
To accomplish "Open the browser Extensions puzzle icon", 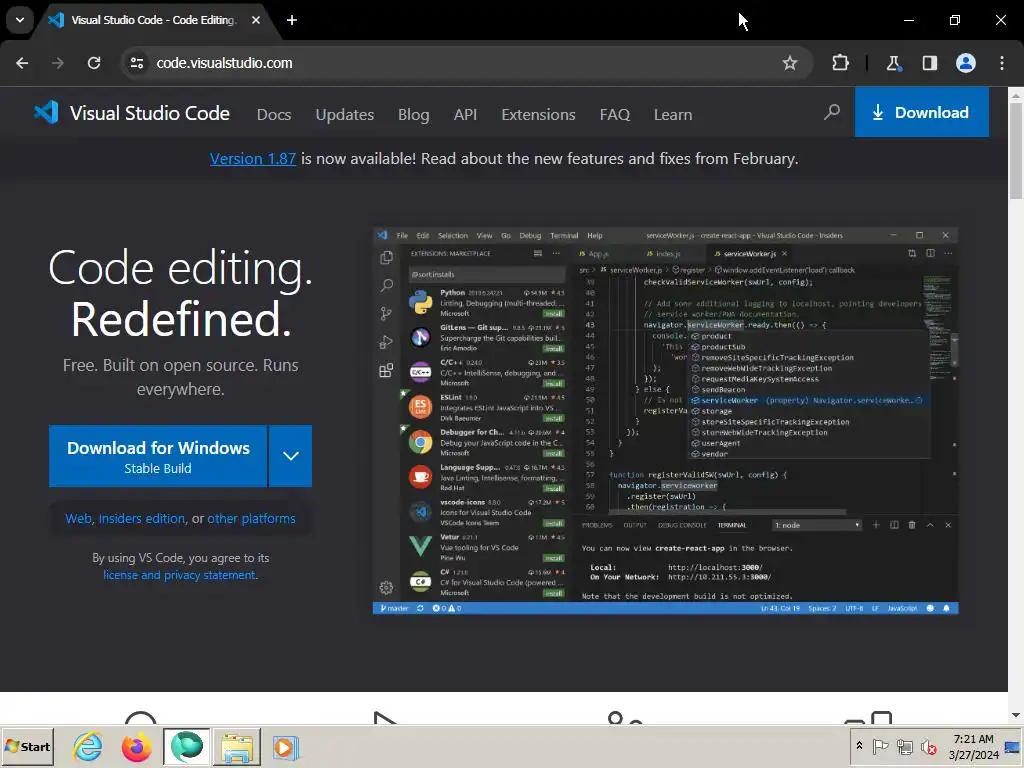I will (x=840, y=63).
